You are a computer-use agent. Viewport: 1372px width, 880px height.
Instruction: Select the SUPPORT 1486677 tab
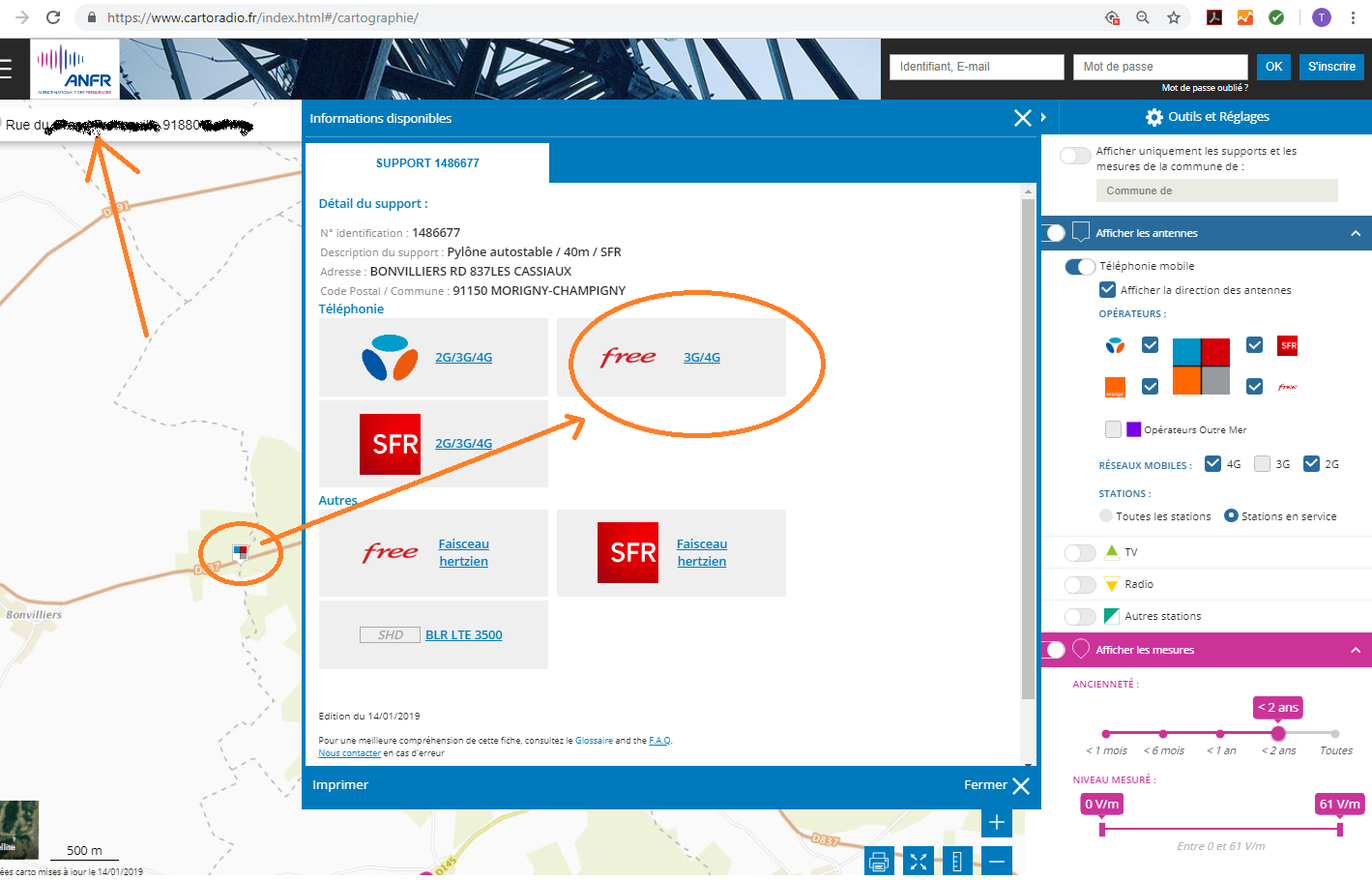coord(427,163)
